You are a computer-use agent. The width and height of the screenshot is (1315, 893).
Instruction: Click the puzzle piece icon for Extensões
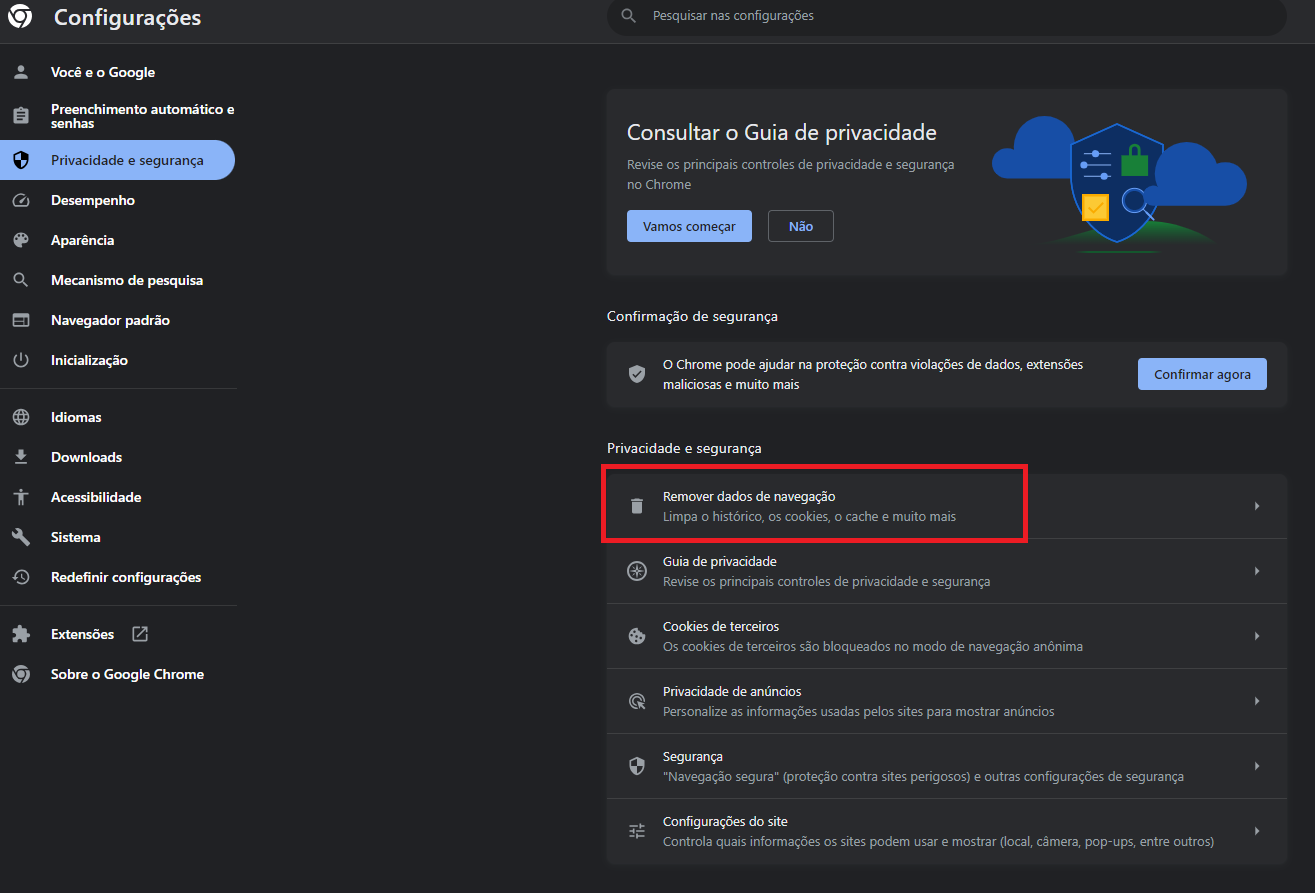pos(20,634)
